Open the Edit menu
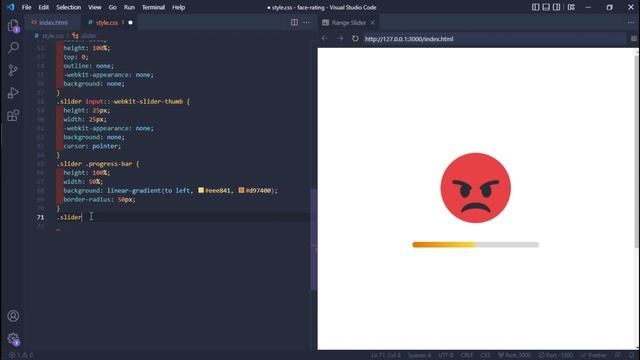 pos(44,7)
